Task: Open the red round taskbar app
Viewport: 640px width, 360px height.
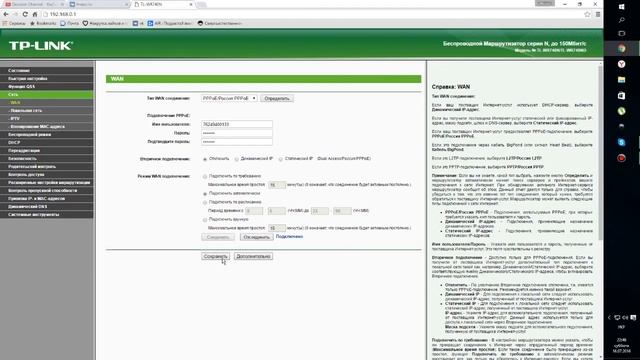Action: tap(622, 158)
